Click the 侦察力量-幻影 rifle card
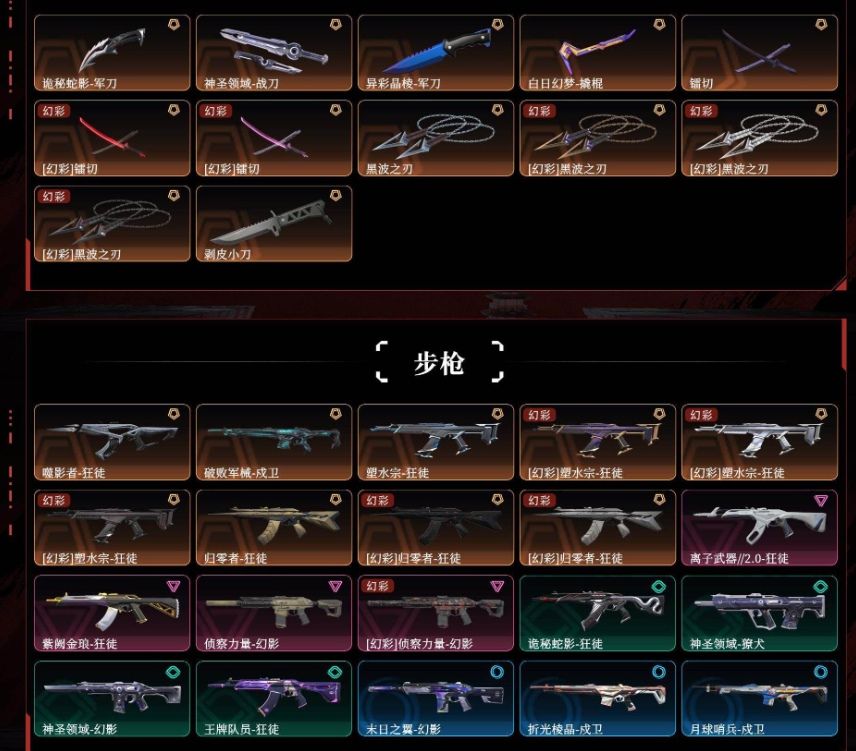 (x=274, y=613)
